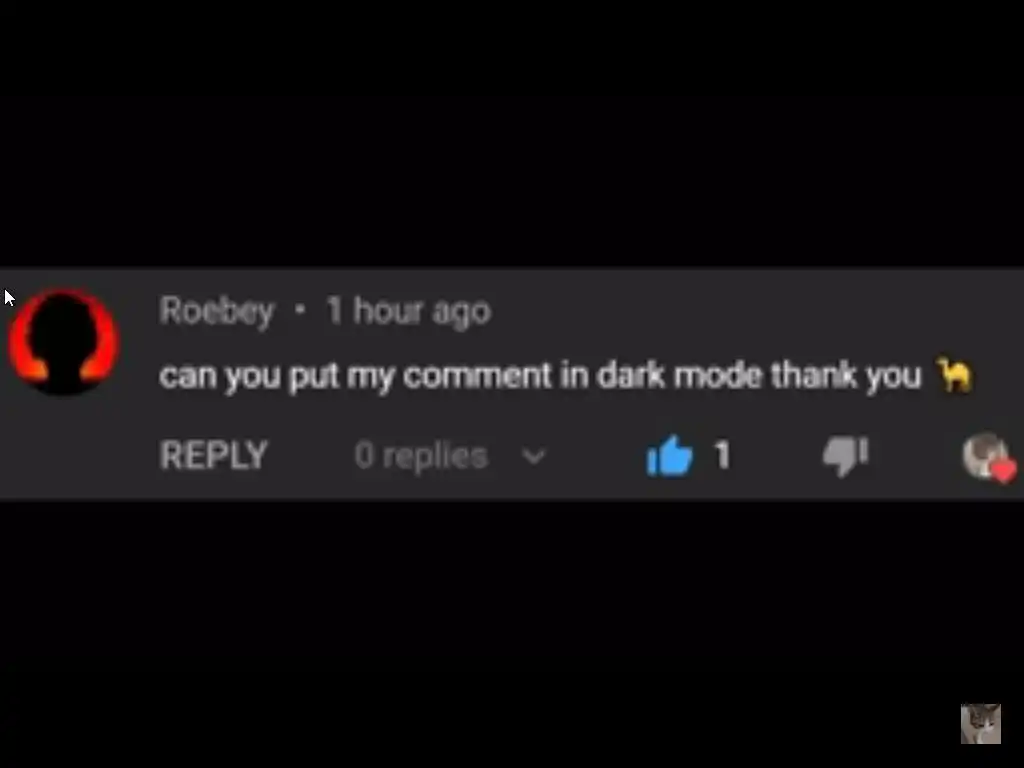Click the words "thank you" in the comment
Image resolution: width=1024 pixels, height=768 pixels.
click(x=846, y=376)
